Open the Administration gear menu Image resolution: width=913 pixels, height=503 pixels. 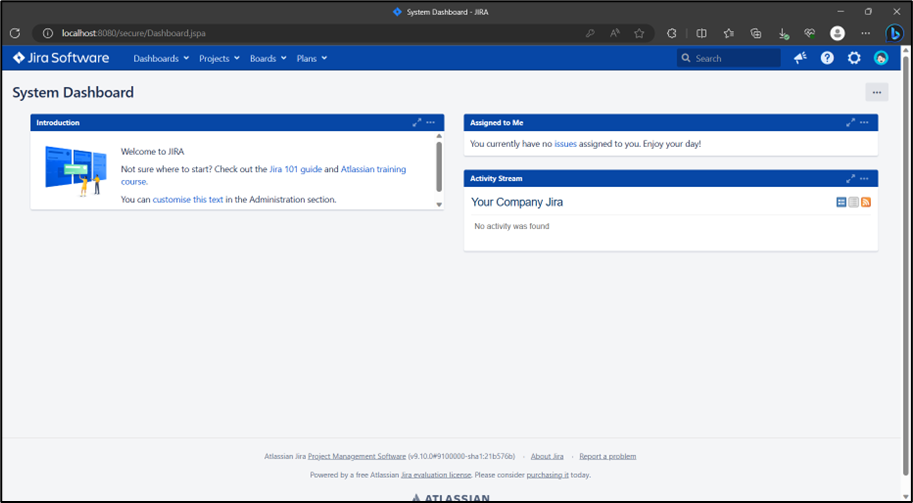tap(854, 58)
